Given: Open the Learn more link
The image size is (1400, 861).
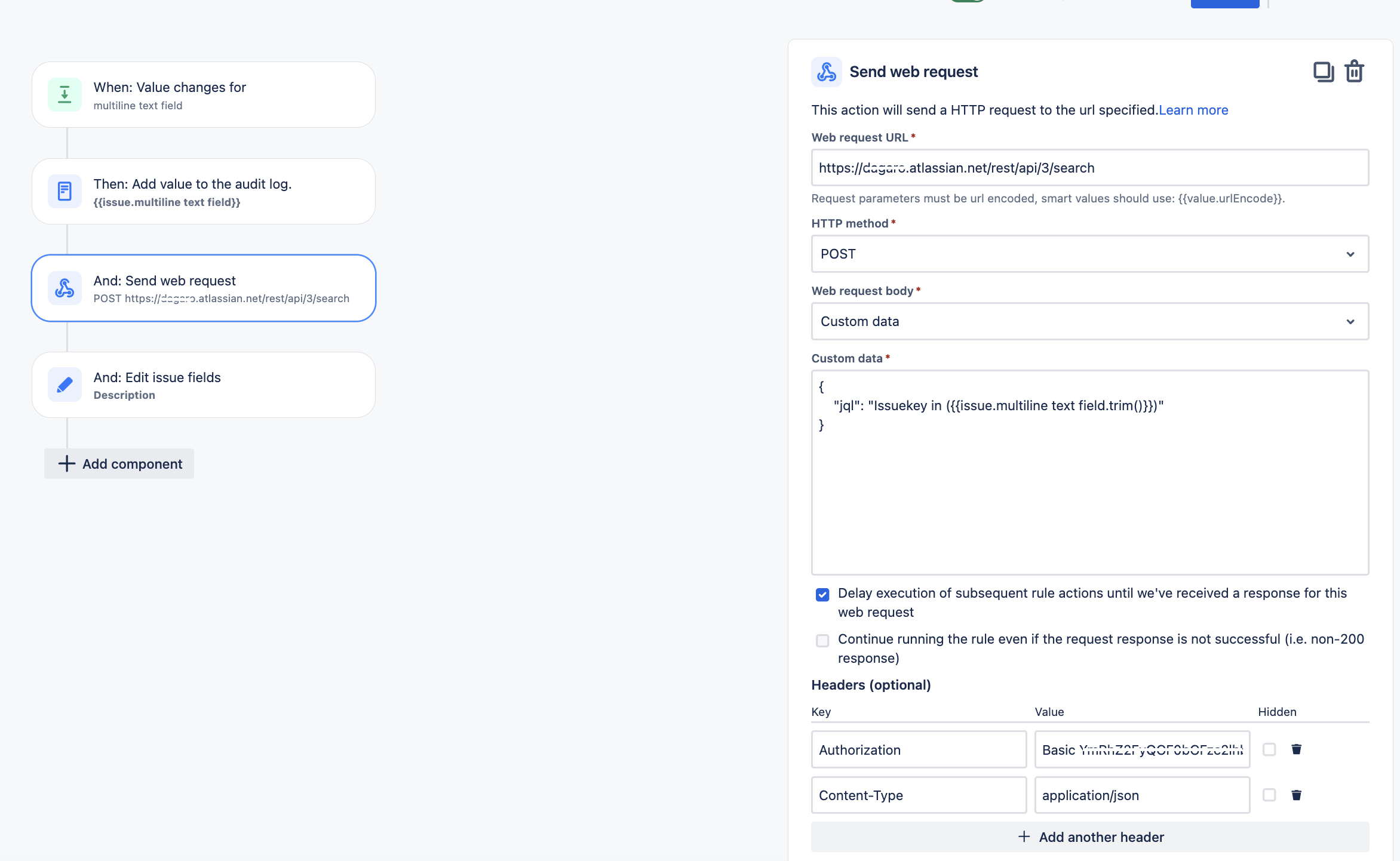Looking at the screenshot, I should (1193, 110).
